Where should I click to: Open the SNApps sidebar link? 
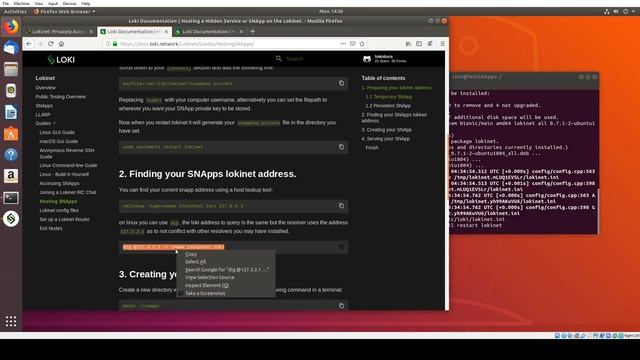44,106
